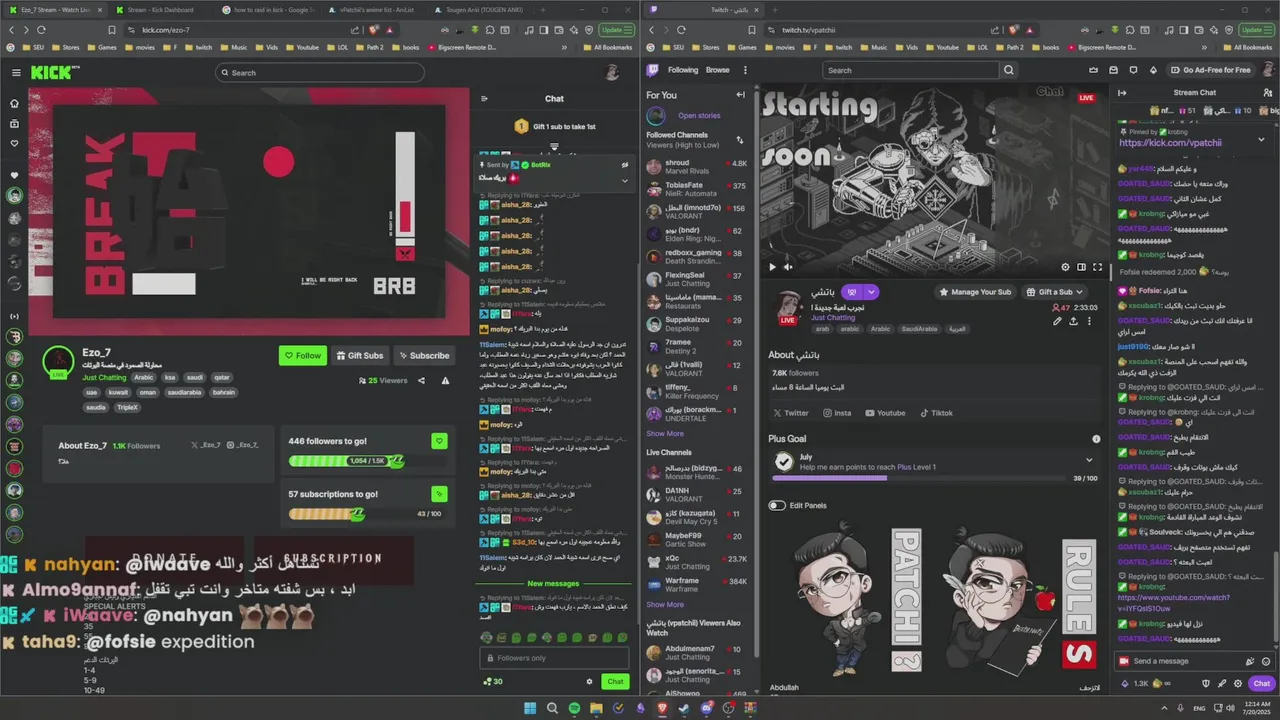This screenshot has height=720, width=1280.
Task: Toggle theatre mode on Twitch player
Action: pyautogui.click(x=1081, y=267)
